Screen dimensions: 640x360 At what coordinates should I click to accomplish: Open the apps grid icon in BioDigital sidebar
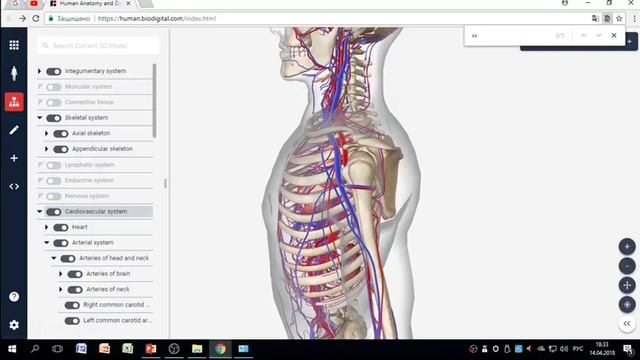tap(14, 45)
